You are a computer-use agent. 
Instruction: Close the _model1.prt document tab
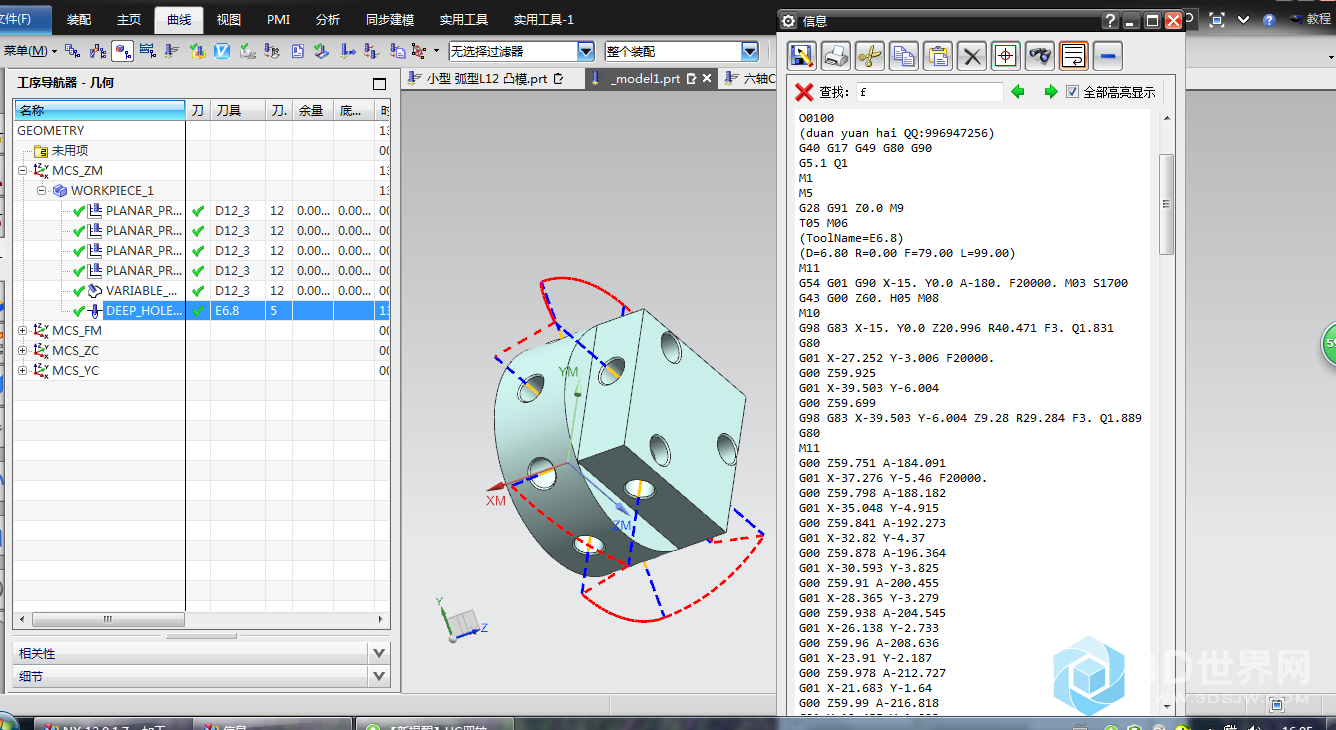point(706,78)
